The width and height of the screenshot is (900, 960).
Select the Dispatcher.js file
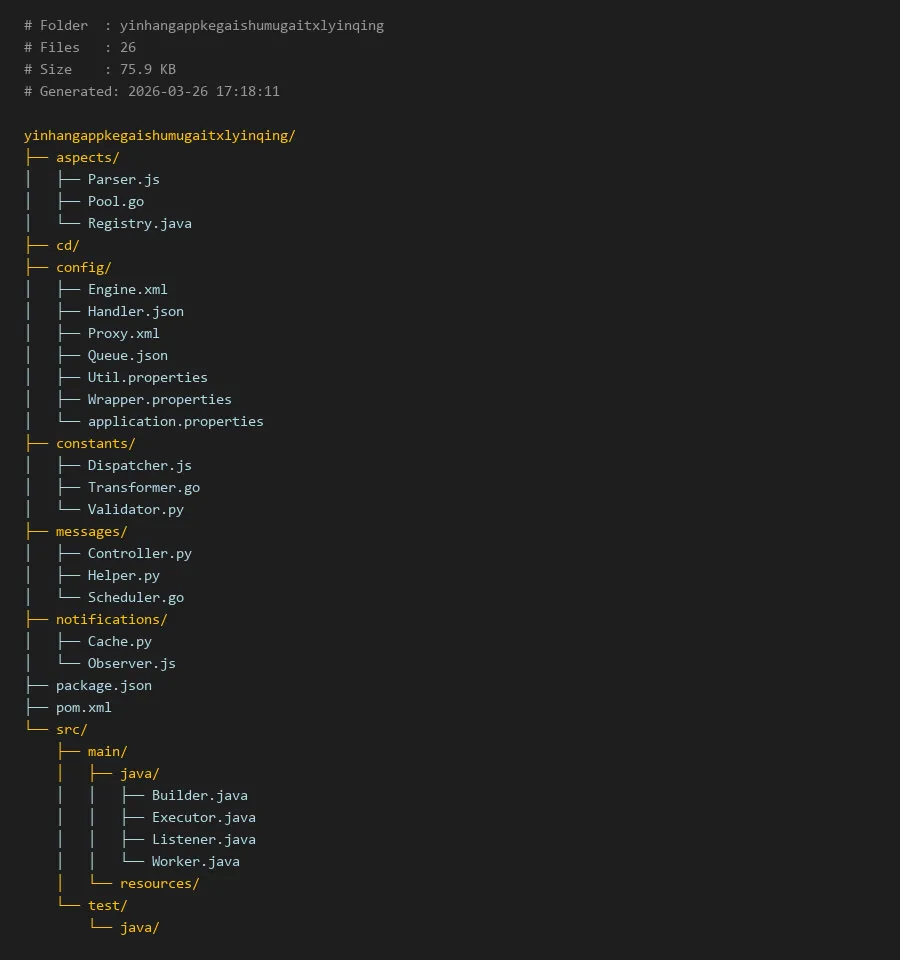point(139,465)
